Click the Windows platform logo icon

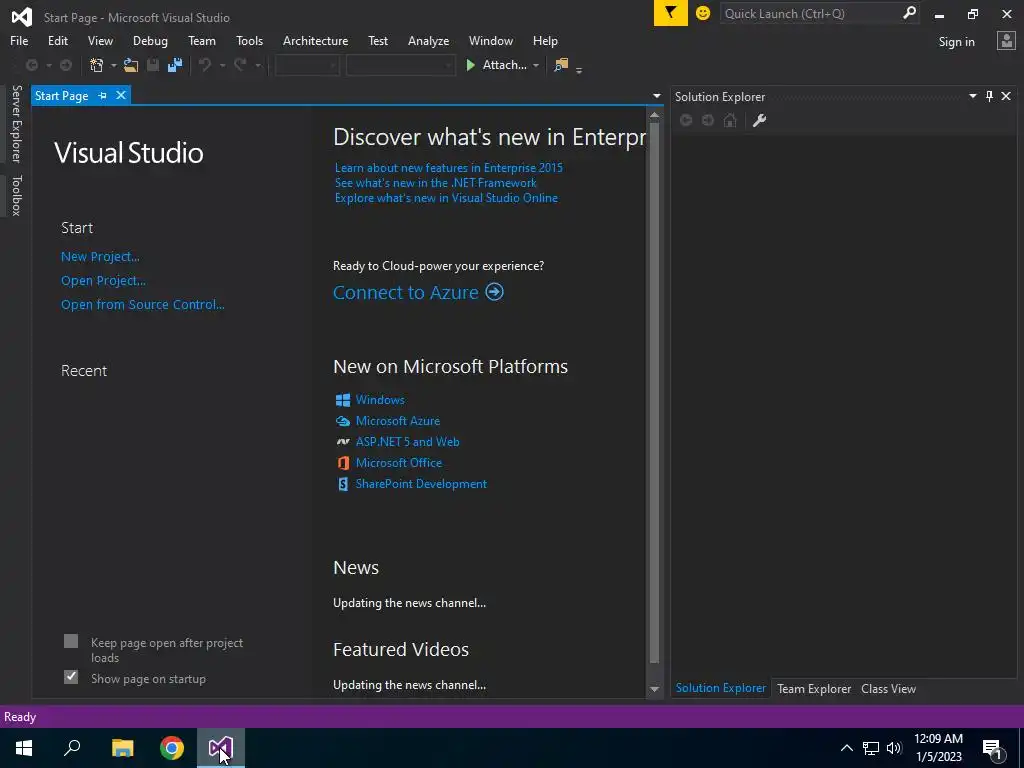343,400
